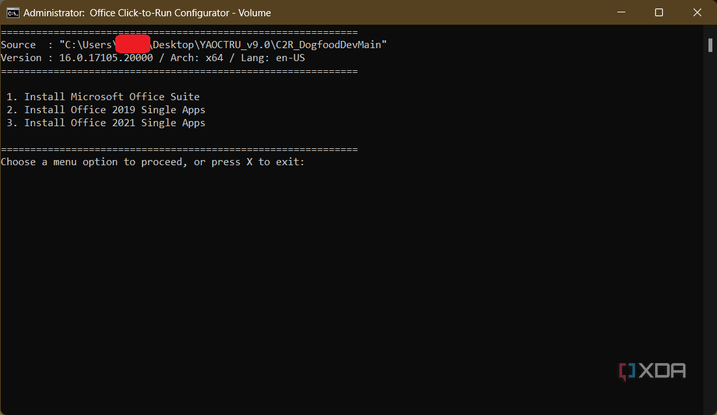Image resolution: width=717 pixels, height=415 pixels.
Task: Click the Source path line text
Action: point(194,45)
